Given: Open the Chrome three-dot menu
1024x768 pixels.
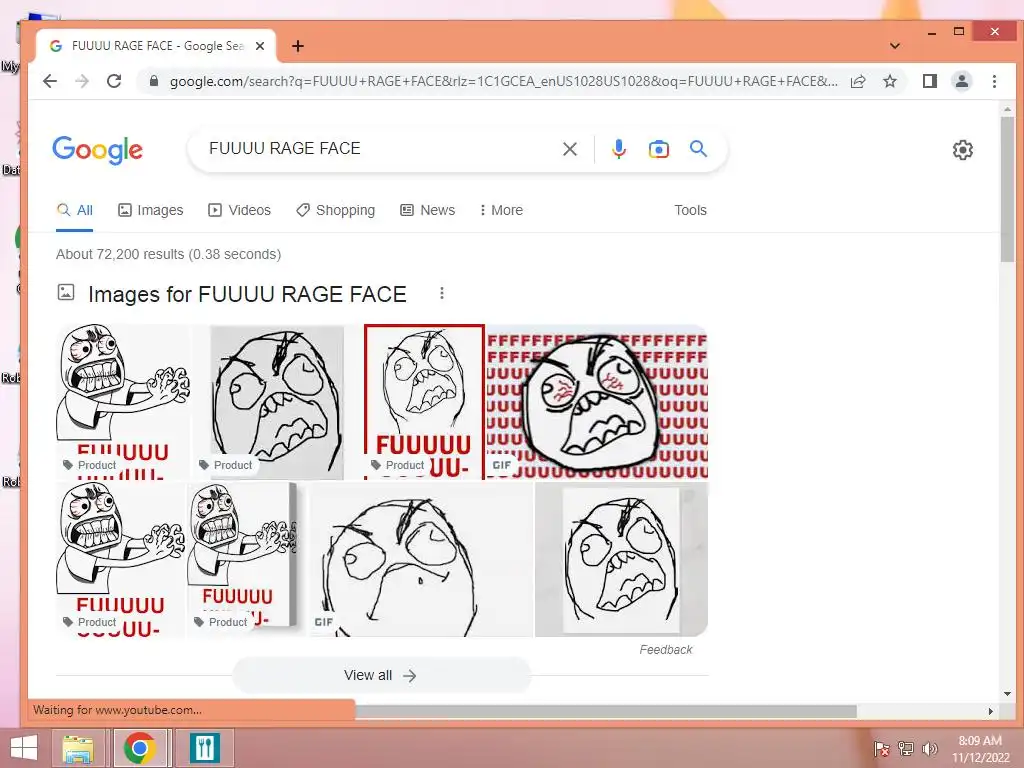Looking at the screenshot, I should point(994,81).
